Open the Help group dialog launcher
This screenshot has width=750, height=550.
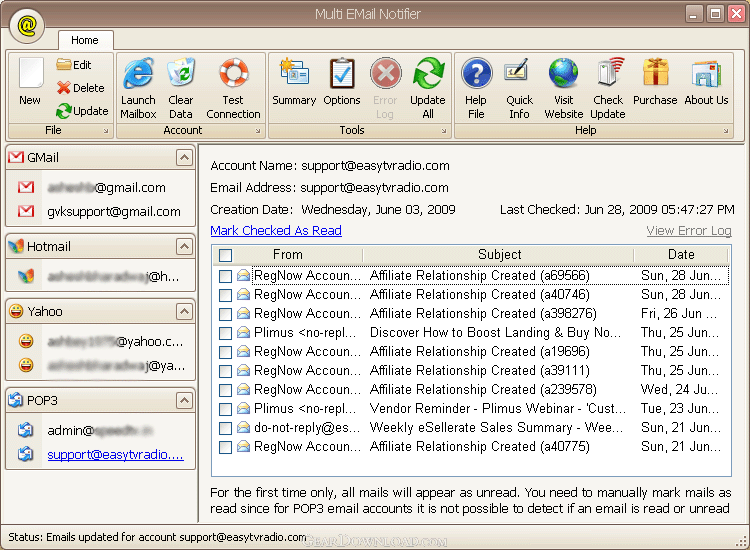726,131
